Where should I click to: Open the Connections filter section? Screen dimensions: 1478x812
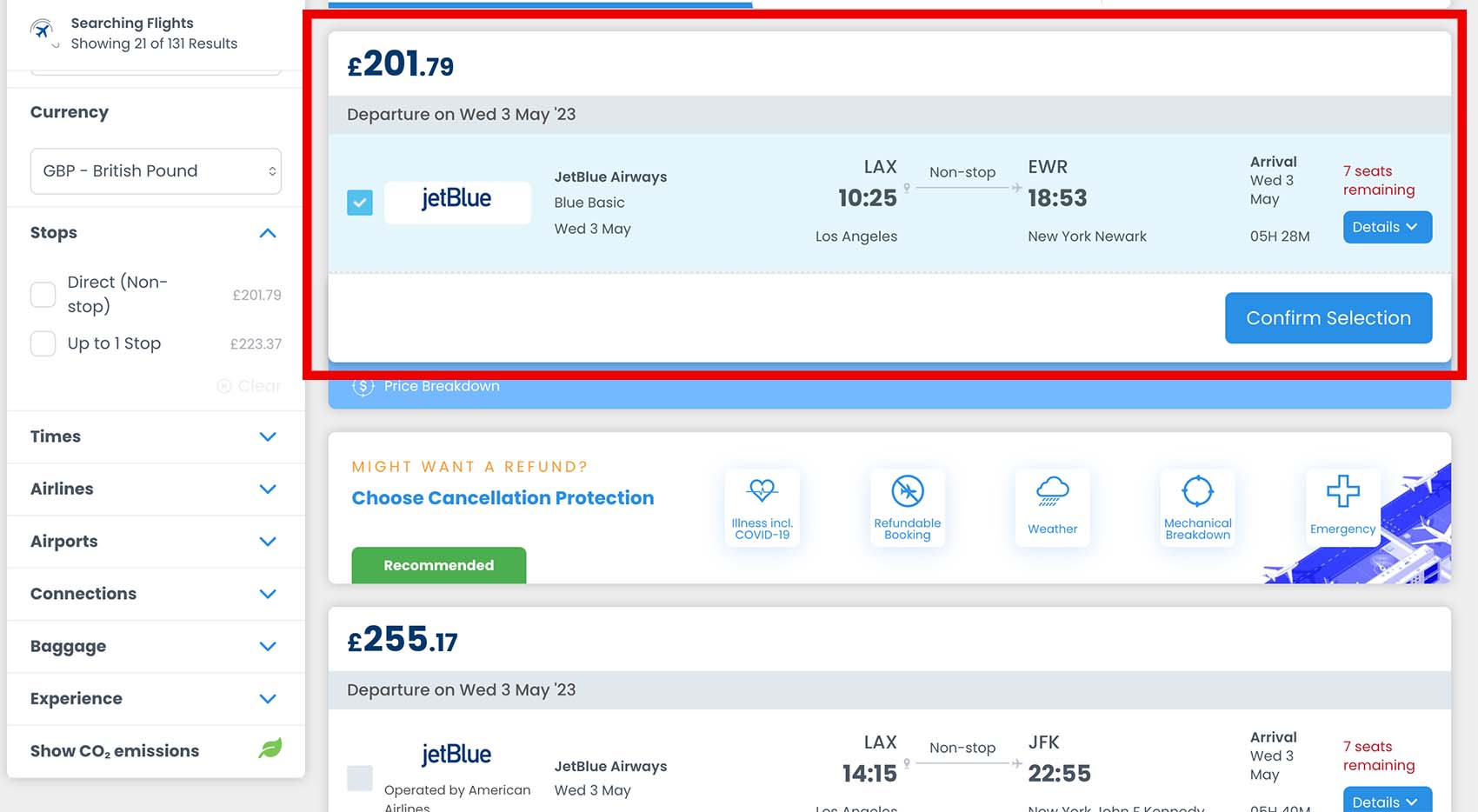(156, 594)
